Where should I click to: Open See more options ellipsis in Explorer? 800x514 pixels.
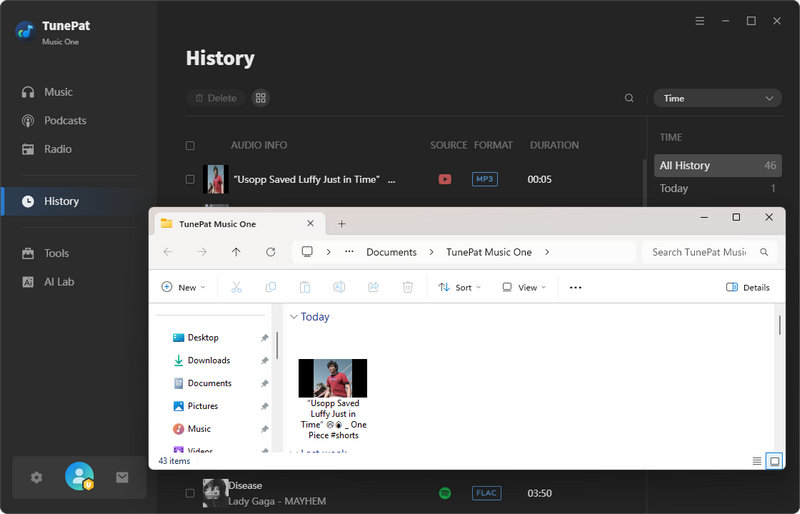point(576,287)
